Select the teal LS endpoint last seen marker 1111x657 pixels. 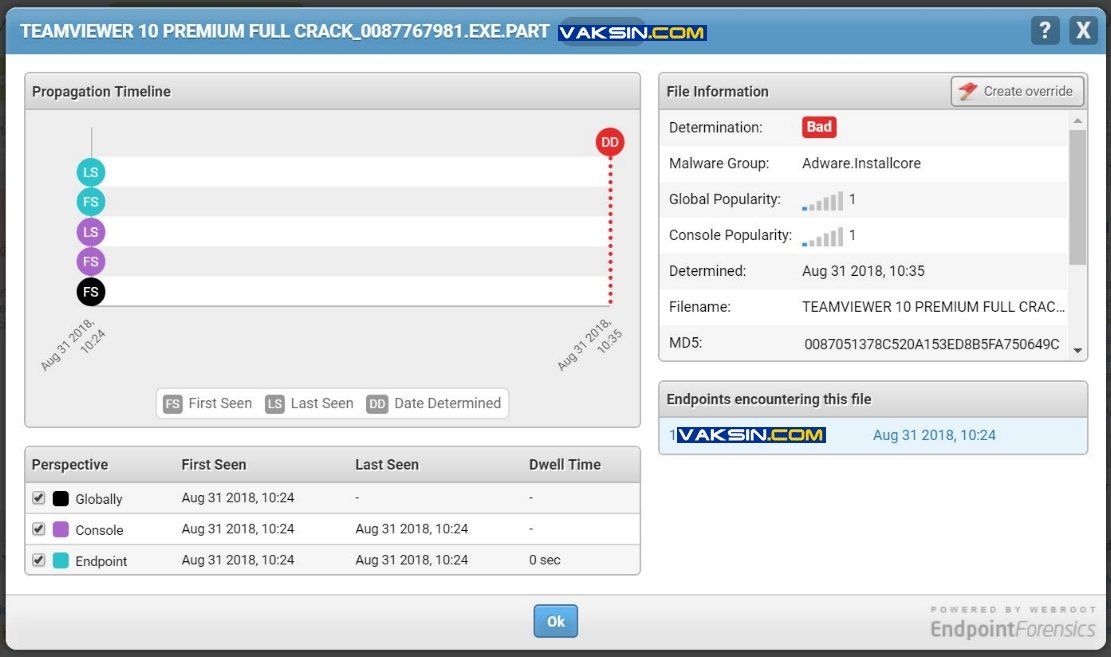point(91,172)
